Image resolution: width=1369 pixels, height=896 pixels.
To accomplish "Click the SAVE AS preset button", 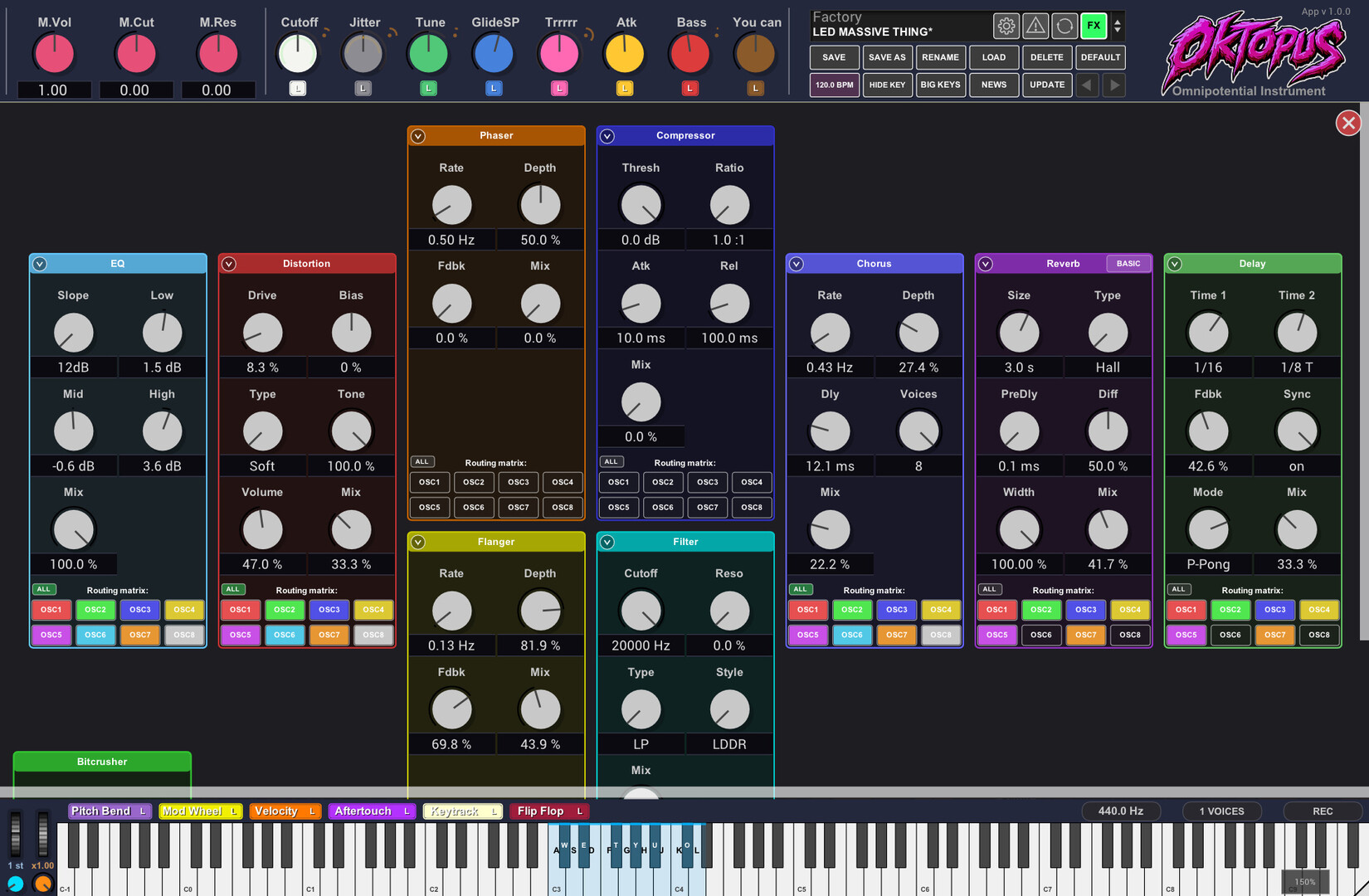I will point(887,57).
